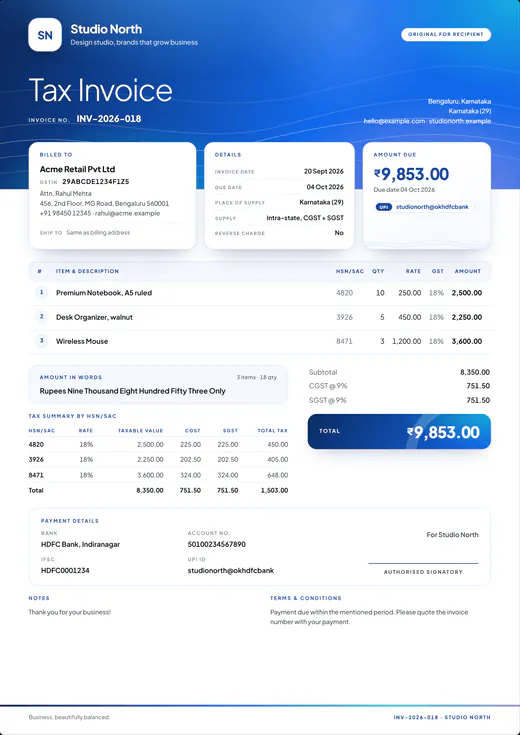Viewport: 520px width, 735px height.
Task: Click row number 3 badge
Action: [x=41, y=341]
